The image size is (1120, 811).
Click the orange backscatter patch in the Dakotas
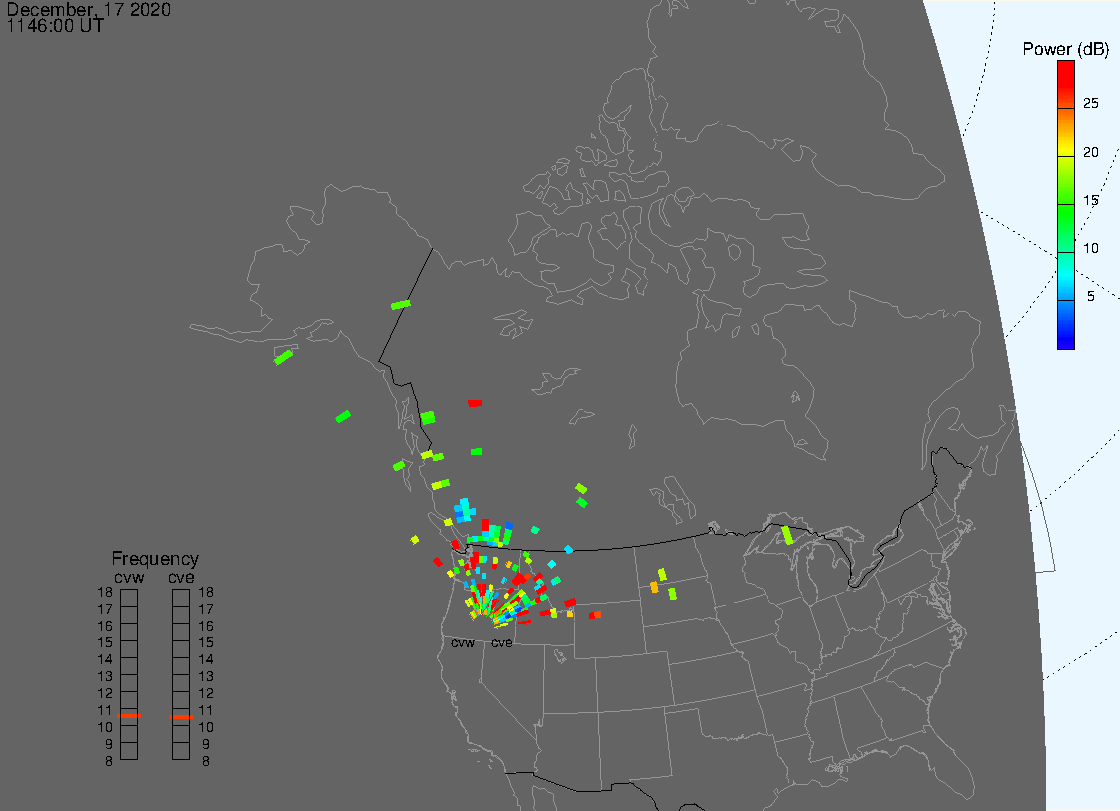tap(654, 587)
